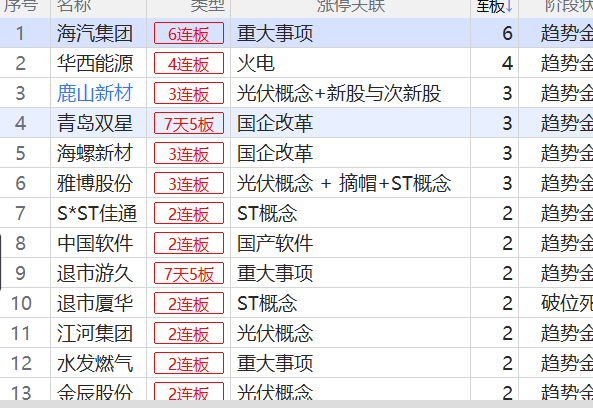The height and width of the screenshot is (408, 593).
Task: Select the 金辰股份 stock name
Action: [x=95, y=392]
